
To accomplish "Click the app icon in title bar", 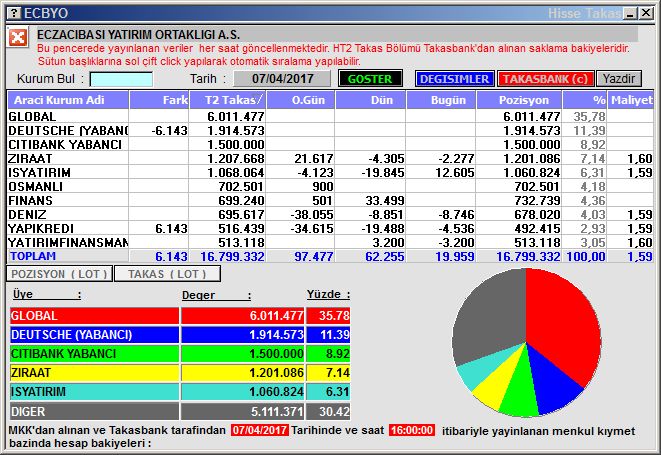I will click(x=12, y=12).
